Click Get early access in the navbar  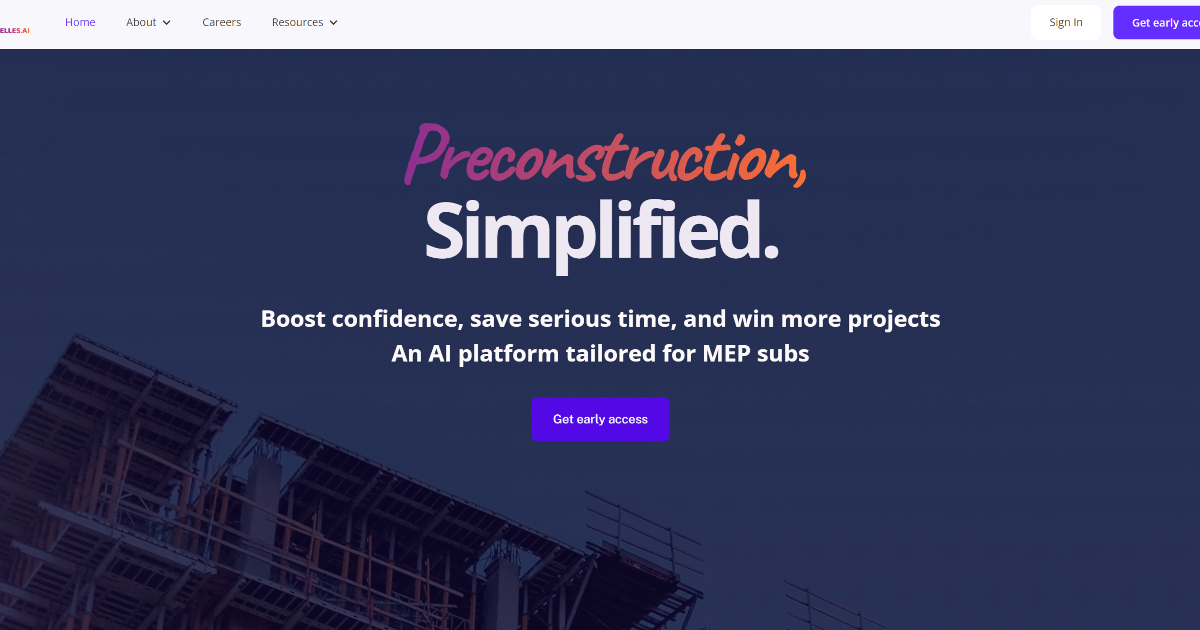click(x=1160, y=22)
